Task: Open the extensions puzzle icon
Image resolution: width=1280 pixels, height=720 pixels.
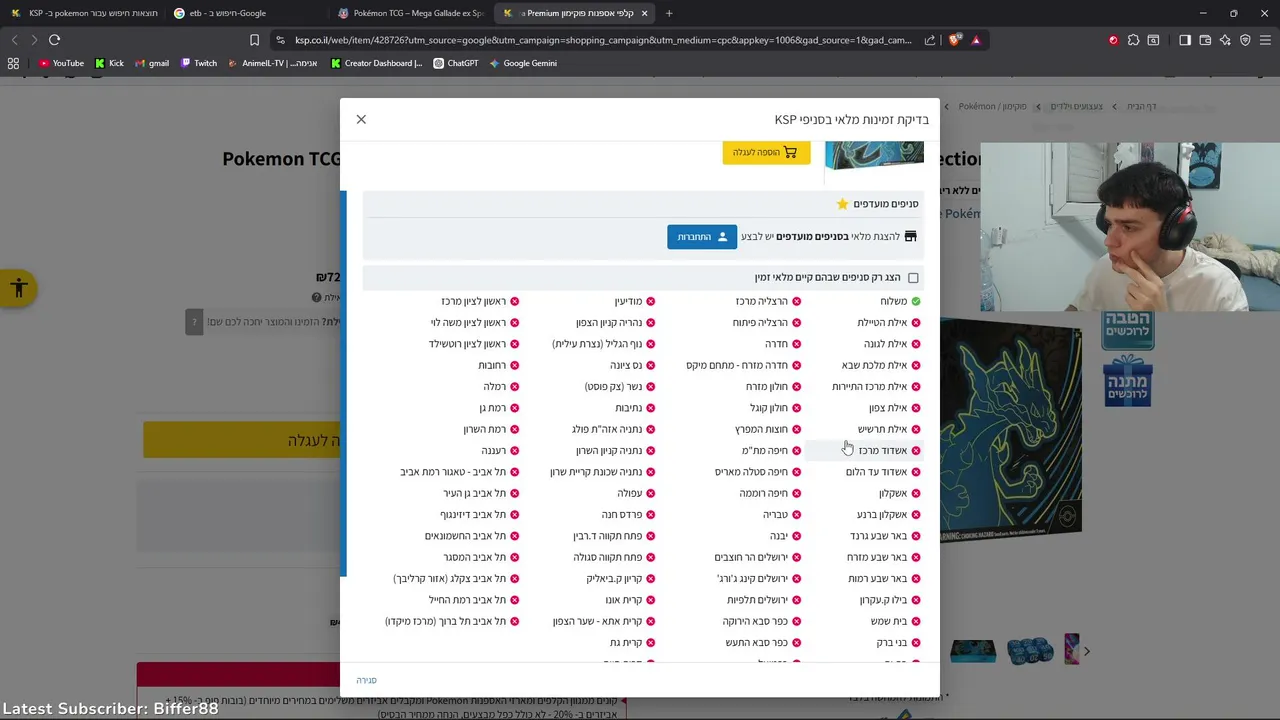Action: click(1133, 40)
